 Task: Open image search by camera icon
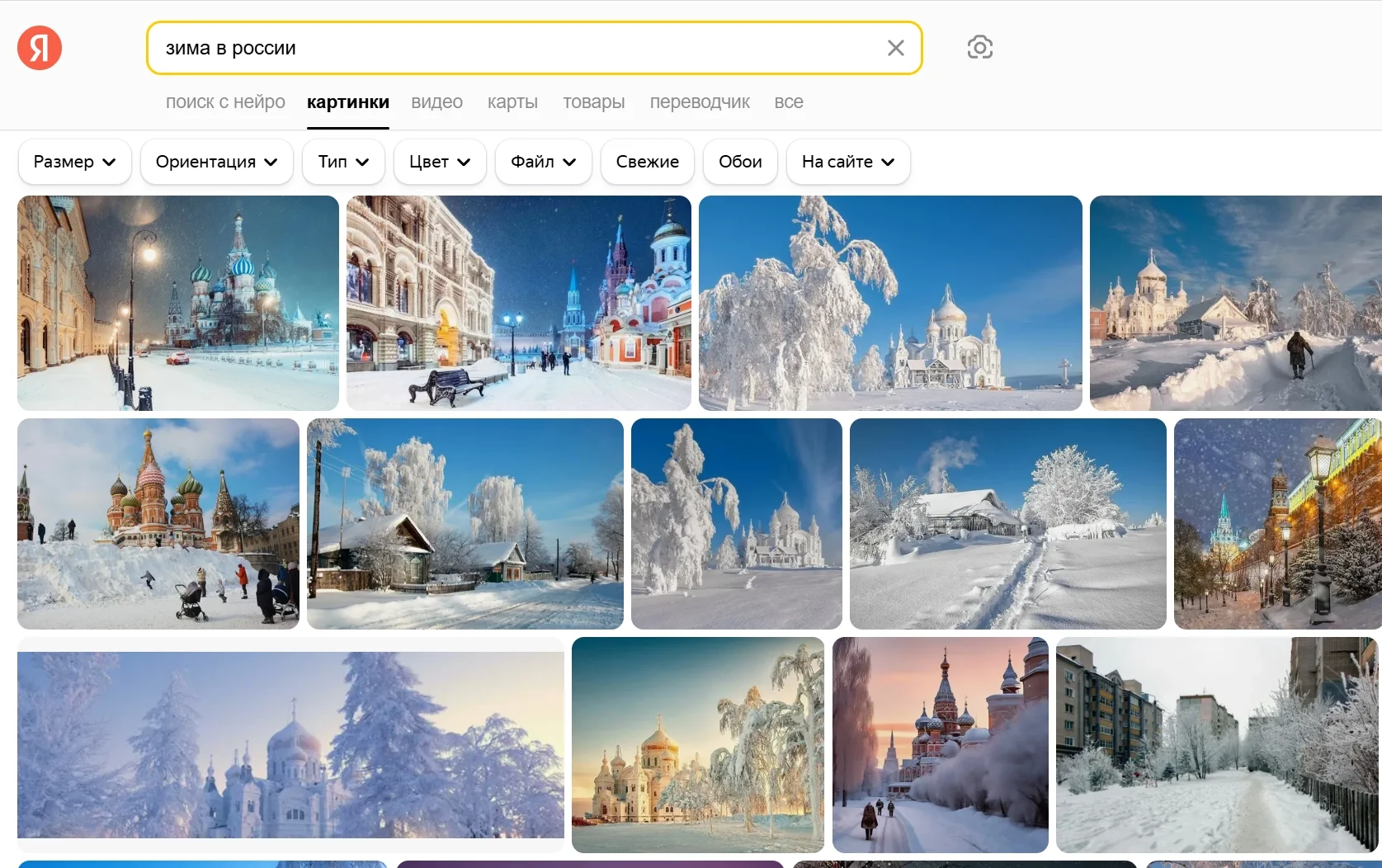coord(979,47)
